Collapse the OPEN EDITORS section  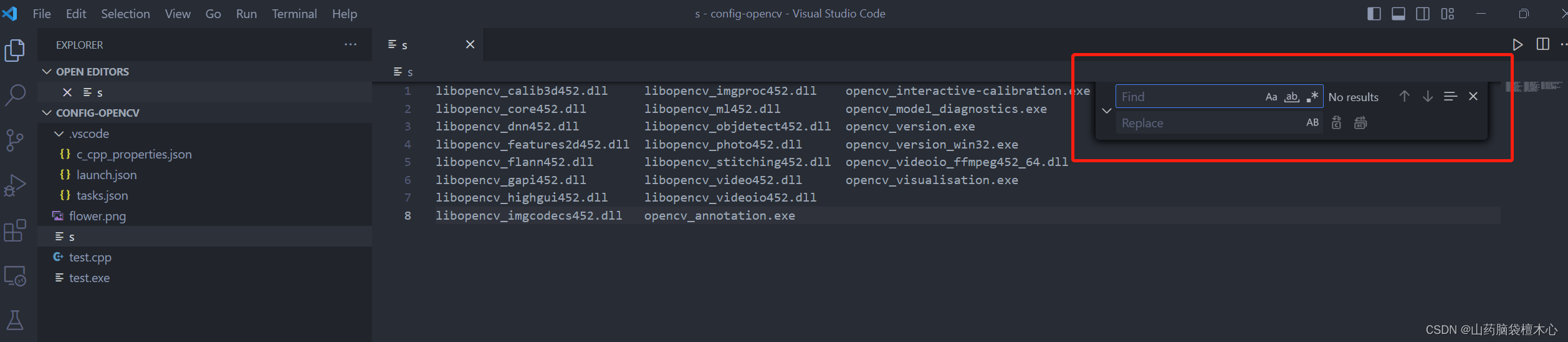[x=205, y=72]
